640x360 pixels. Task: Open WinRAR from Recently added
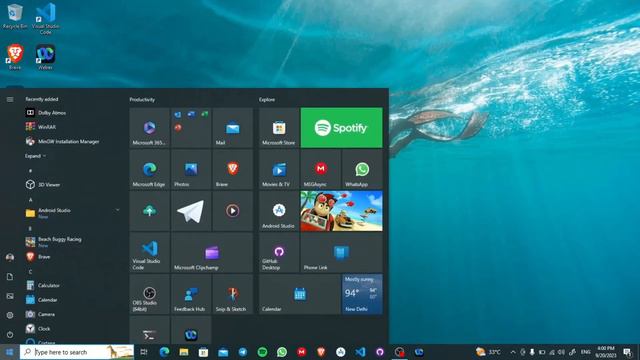click(x=73, y=127)
